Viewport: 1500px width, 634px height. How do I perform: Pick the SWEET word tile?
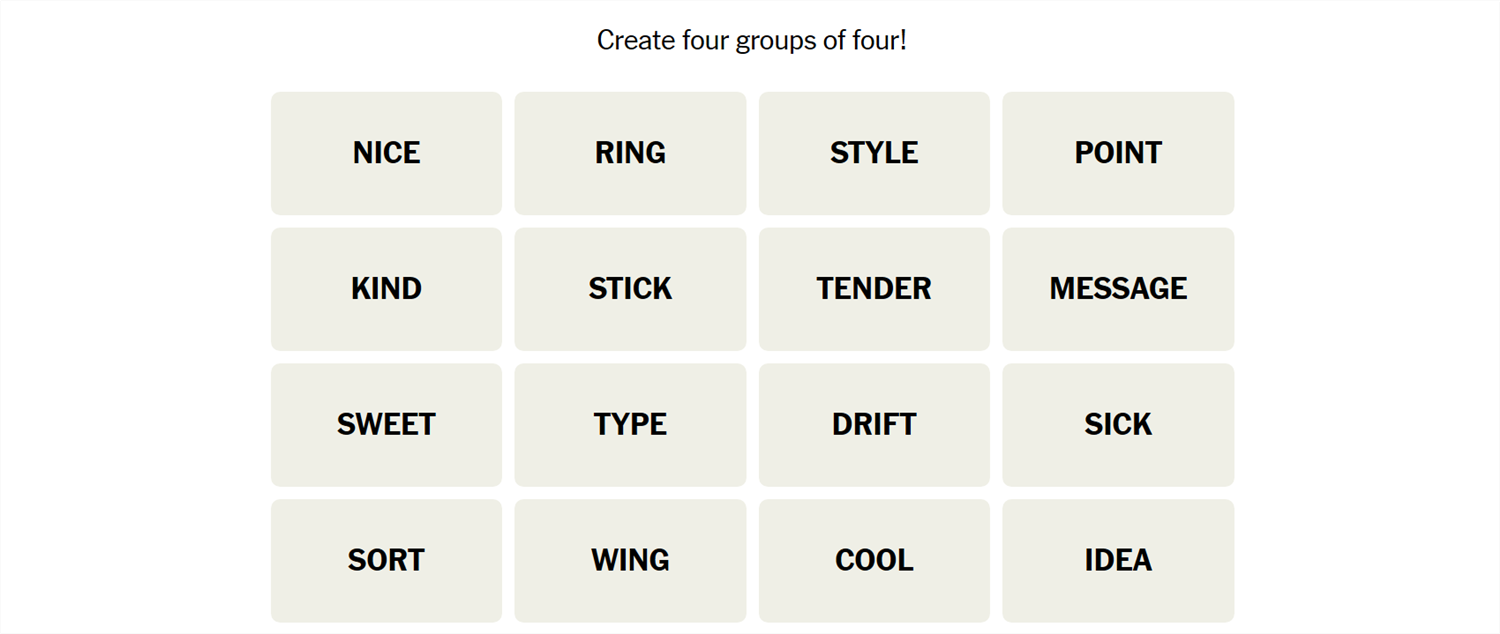coord(386,424)
